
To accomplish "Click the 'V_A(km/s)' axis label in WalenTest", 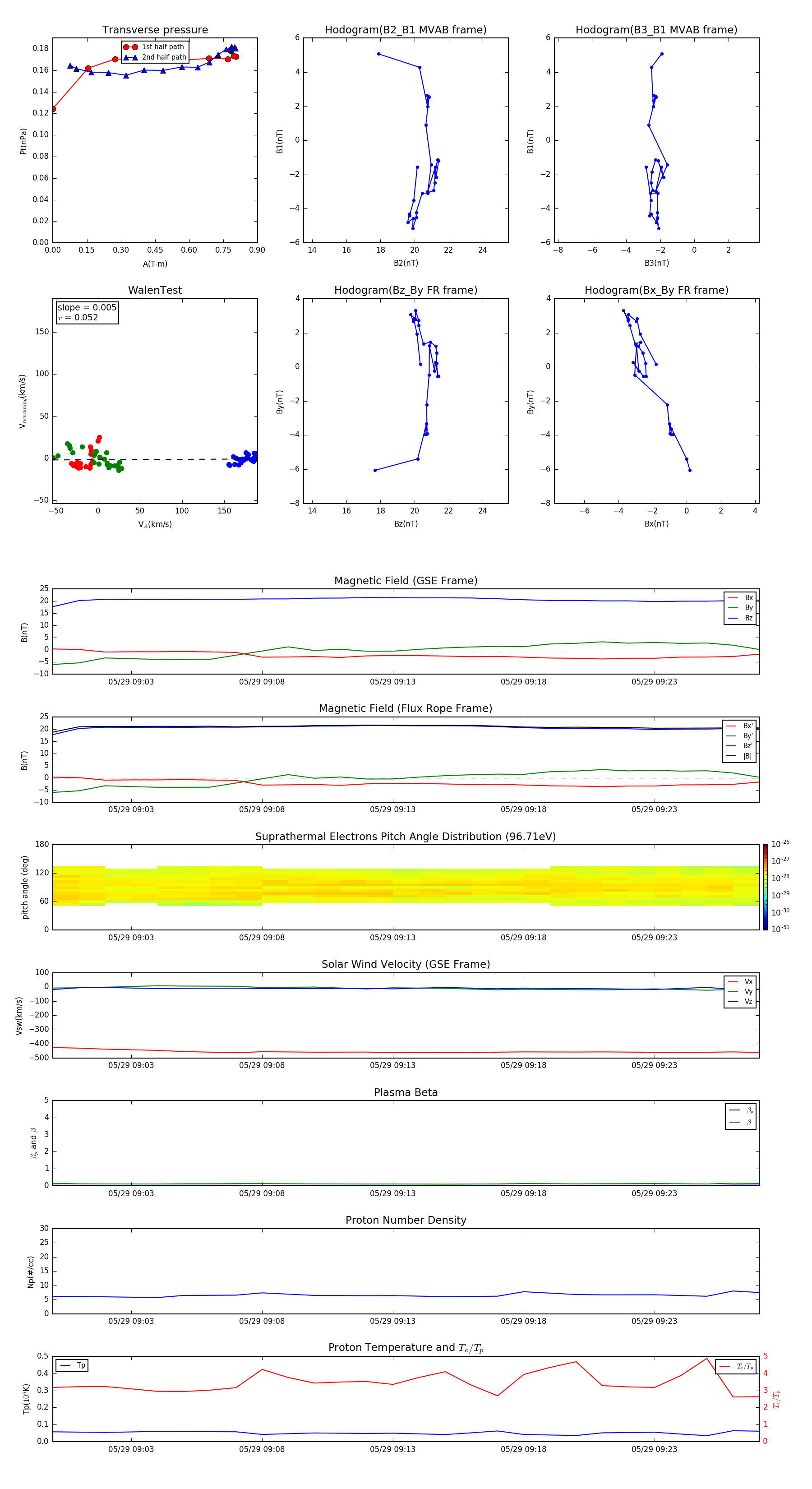I will (x=155, y=524).
